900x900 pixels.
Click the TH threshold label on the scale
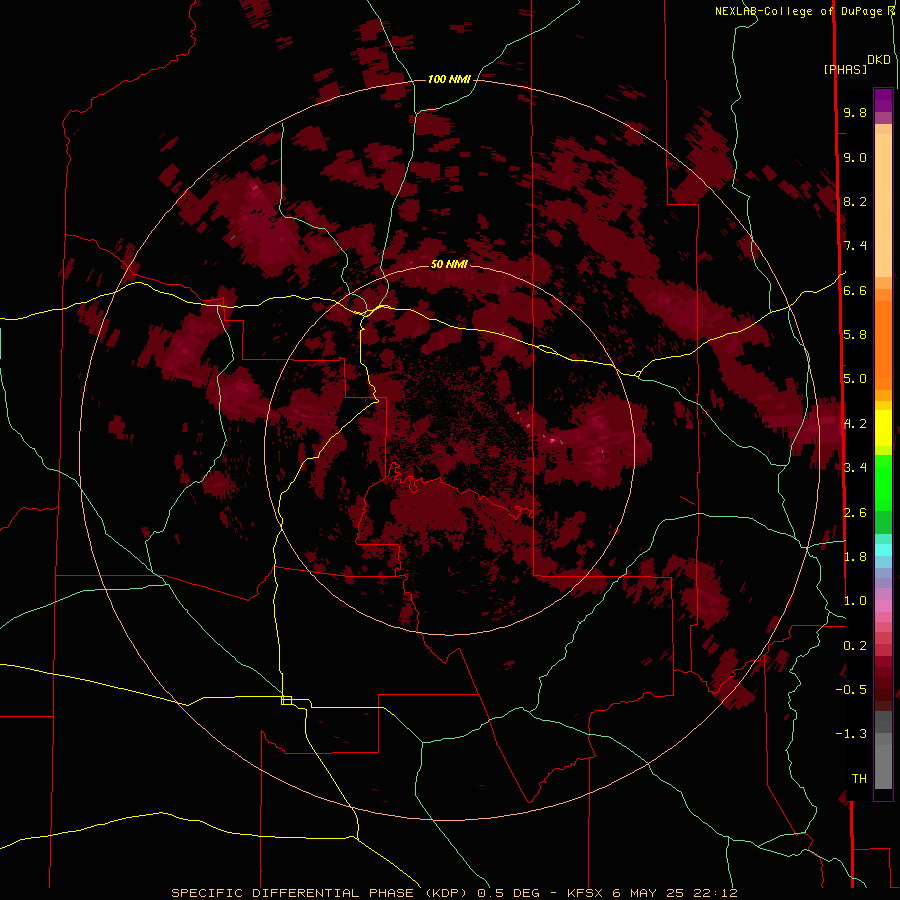859,779
